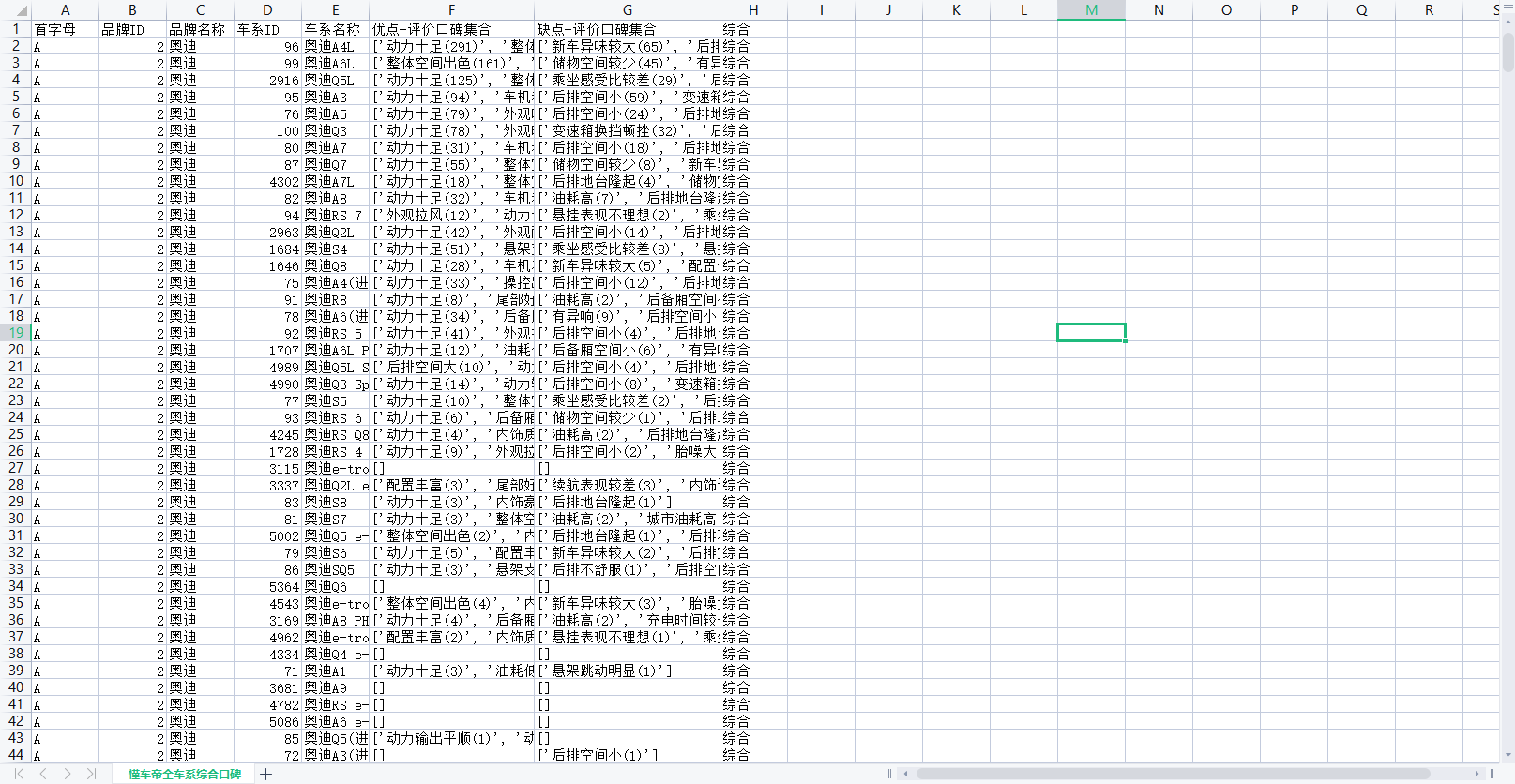Select the 车系ID cell 3337

click(267, 485)
